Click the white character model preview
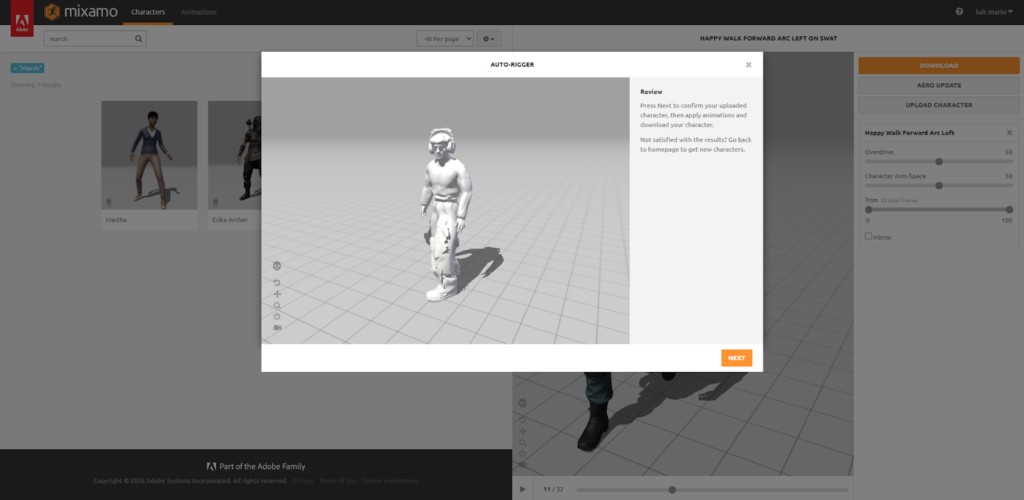This screenshot has width=1024, height=500. coord(446,214)
